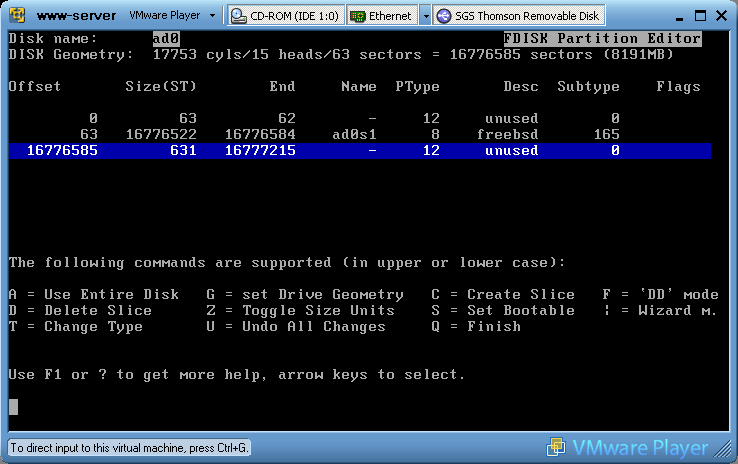Click the 'A = Use Entire Disk' command
Screen dimensions: 738x464
(x=94, y=295)
